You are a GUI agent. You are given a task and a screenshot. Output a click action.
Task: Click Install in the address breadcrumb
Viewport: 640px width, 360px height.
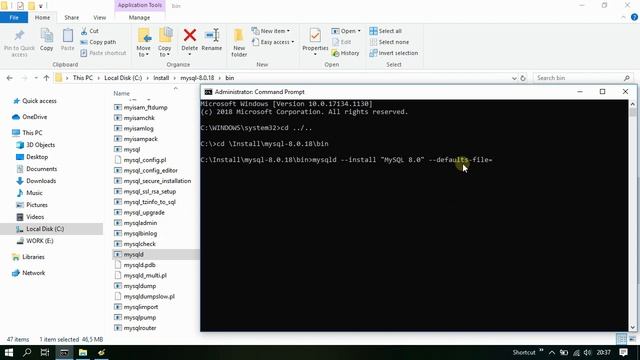161,78
